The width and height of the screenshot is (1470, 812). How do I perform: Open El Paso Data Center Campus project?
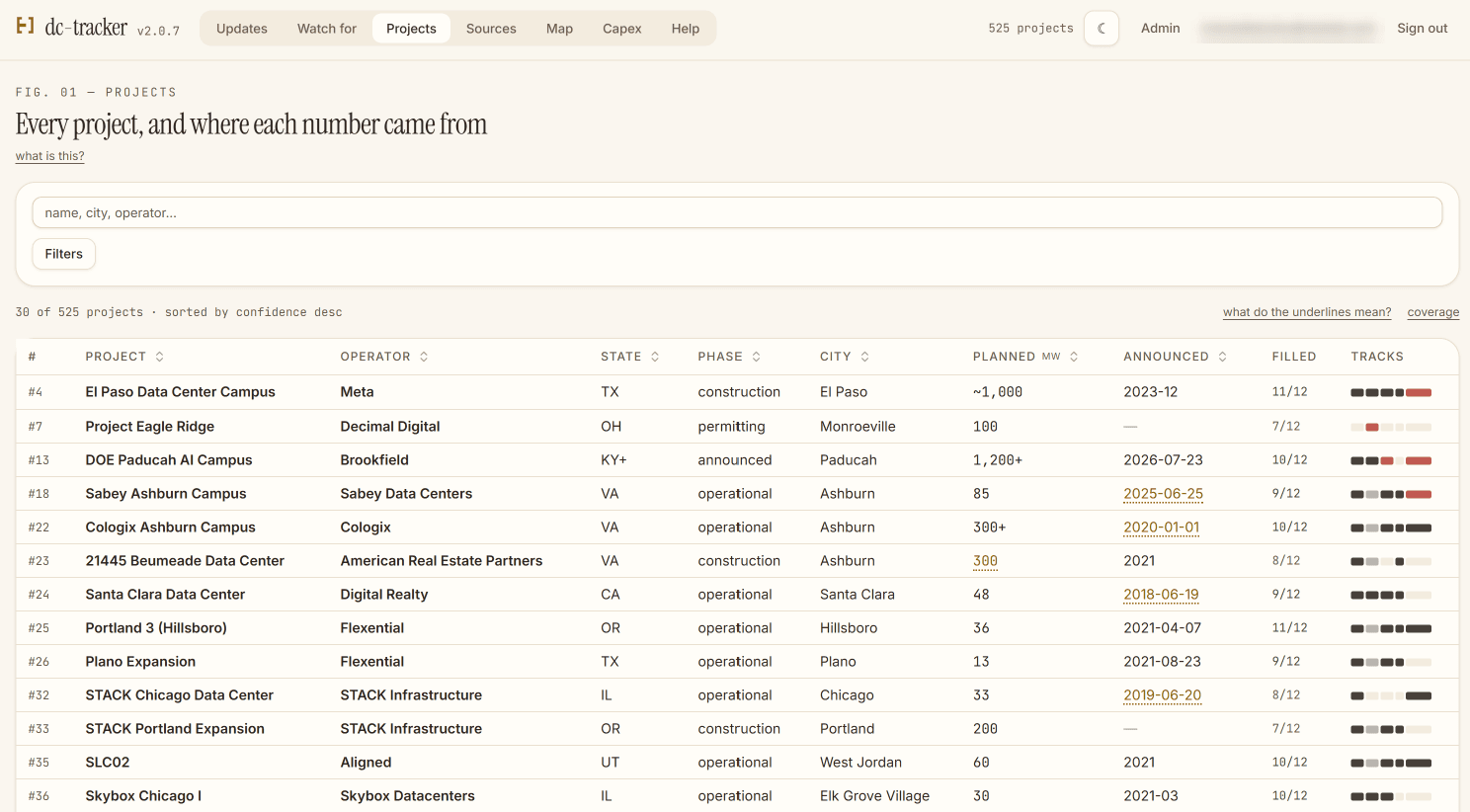pyautogui.click(x=181, y=392)
